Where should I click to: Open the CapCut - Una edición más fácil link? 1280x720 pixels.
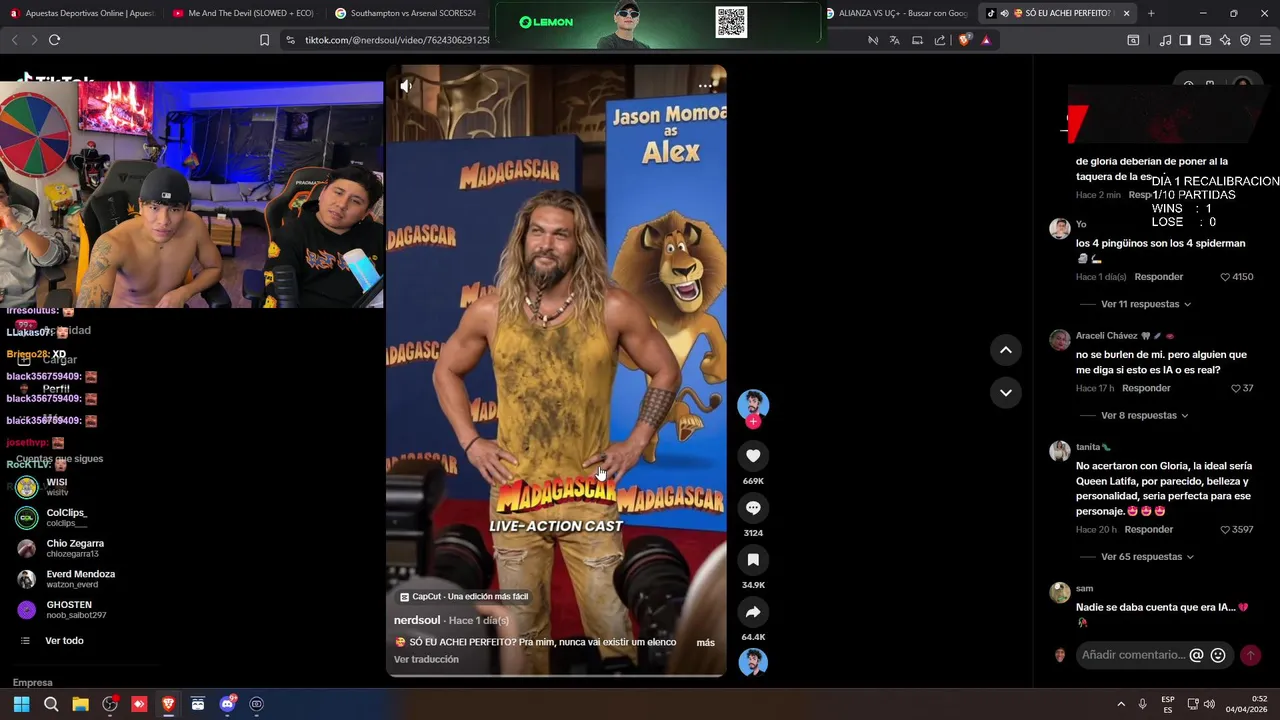(463, 597)
